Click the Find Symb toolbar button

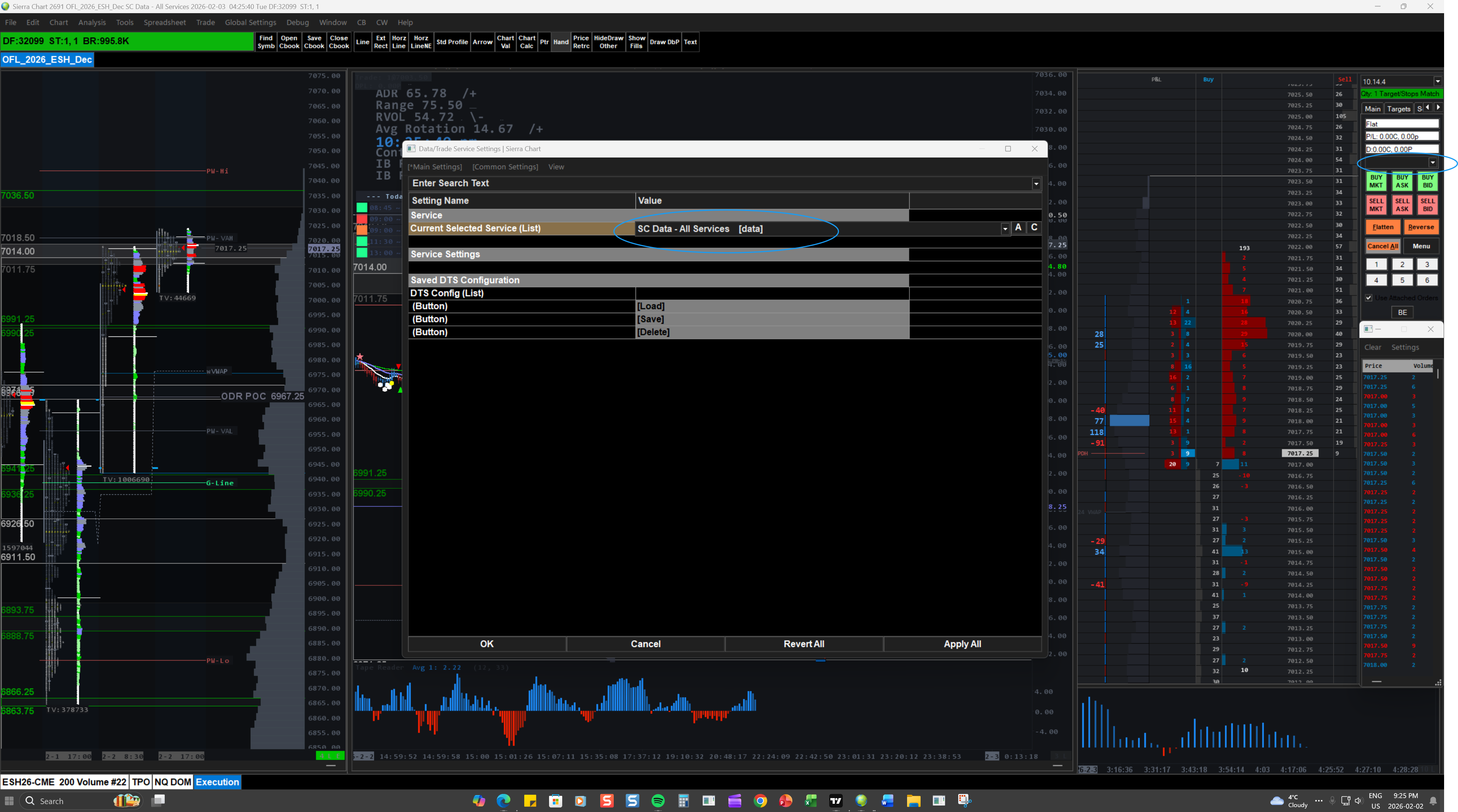(266, 42)
